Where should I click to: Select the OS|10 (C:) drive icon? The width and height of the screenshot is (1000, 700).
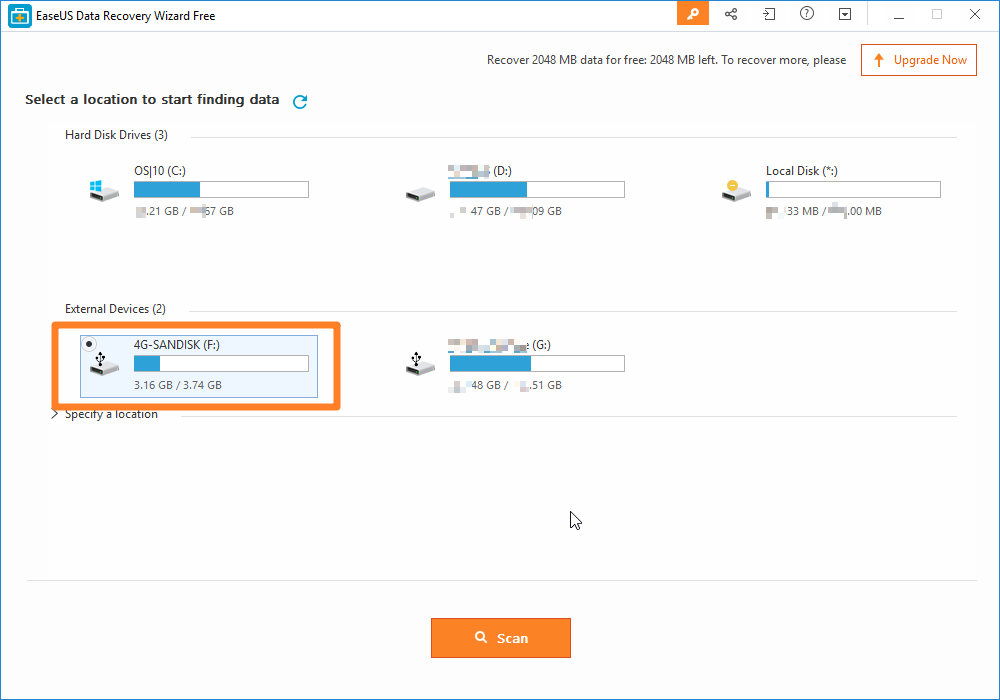(x=104, y=191)
